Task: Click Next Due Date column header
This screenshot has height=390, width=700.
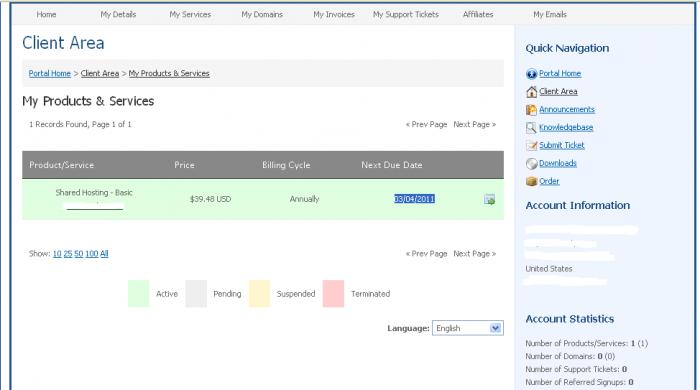Action: click(x=392, y=165)
